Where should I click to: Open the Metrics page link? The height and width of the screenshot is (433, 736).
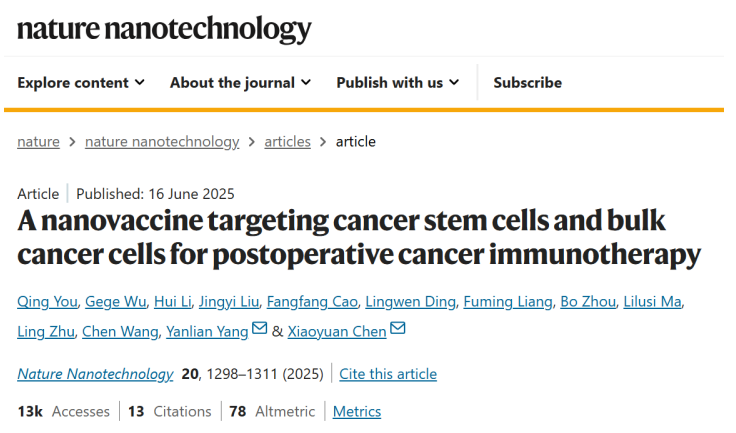[356, 411]
